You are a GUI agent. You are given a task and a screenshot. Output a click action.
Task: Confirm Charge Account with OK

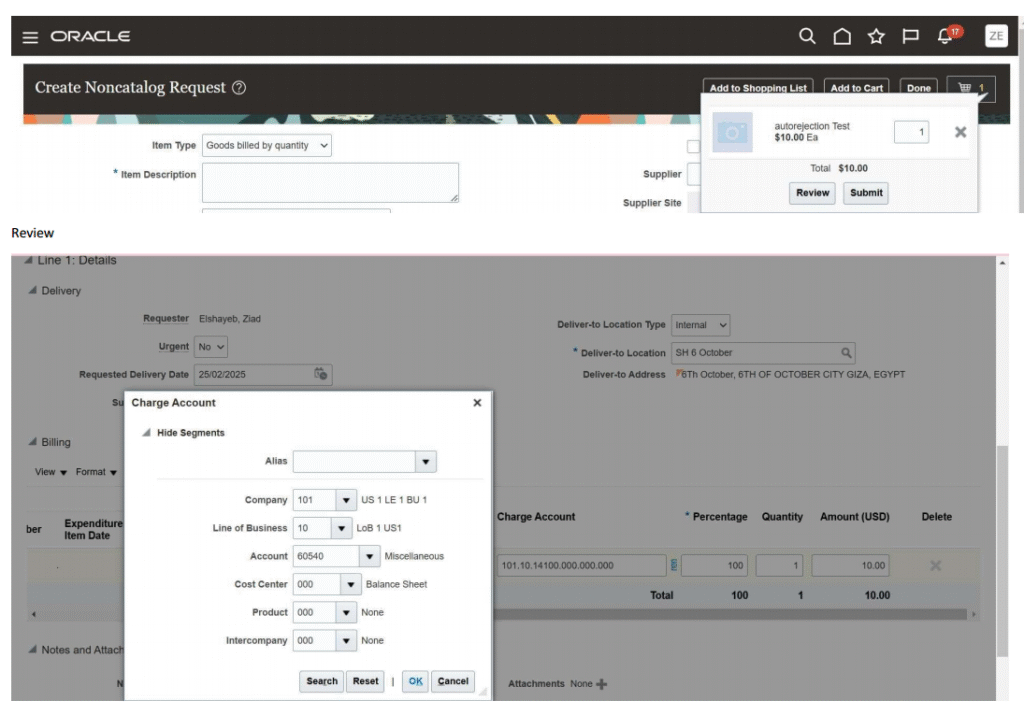415,681
